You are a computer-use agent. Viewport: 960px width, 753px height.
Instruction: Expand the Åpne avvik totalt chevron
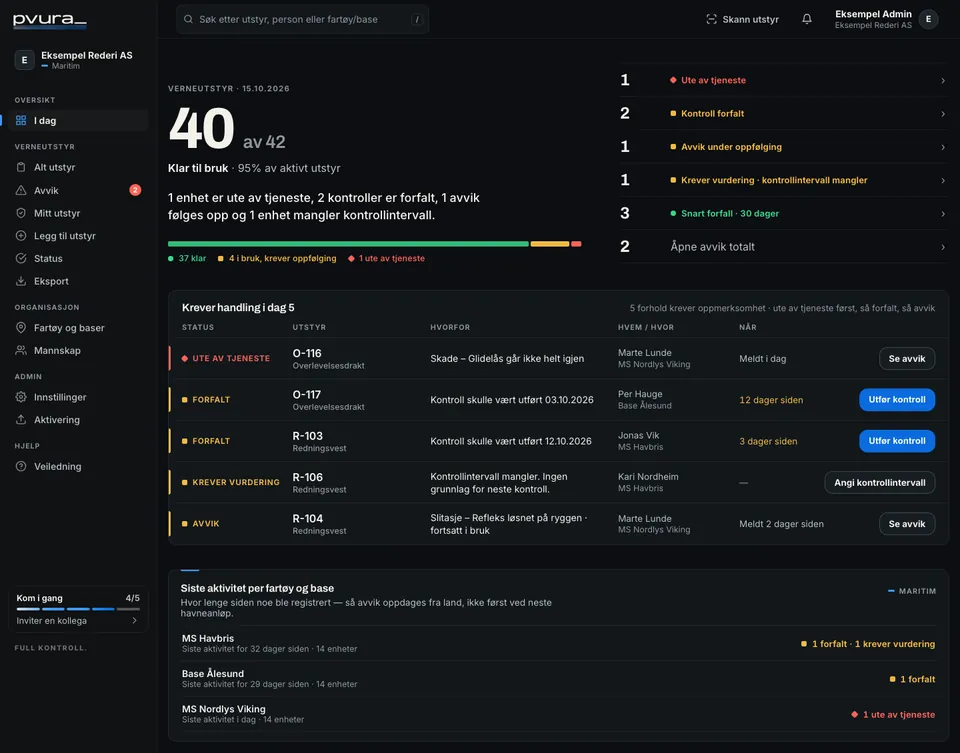coord(943,247)
